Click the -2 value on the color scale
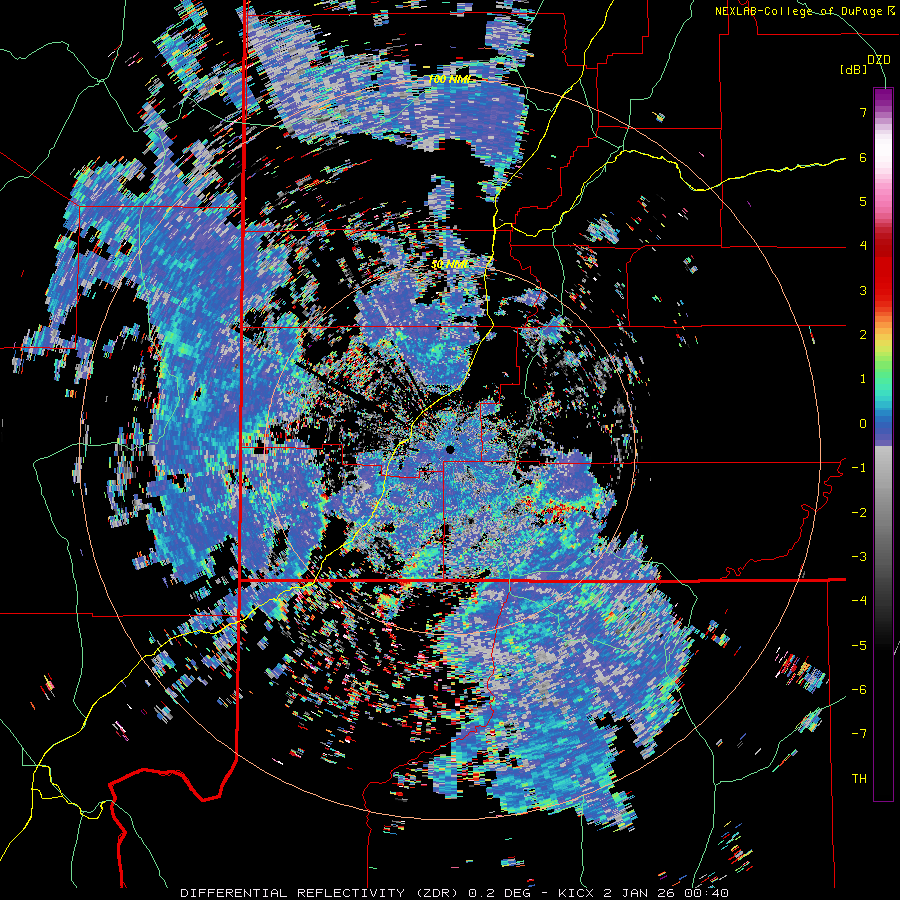 [x=859, y=513]
